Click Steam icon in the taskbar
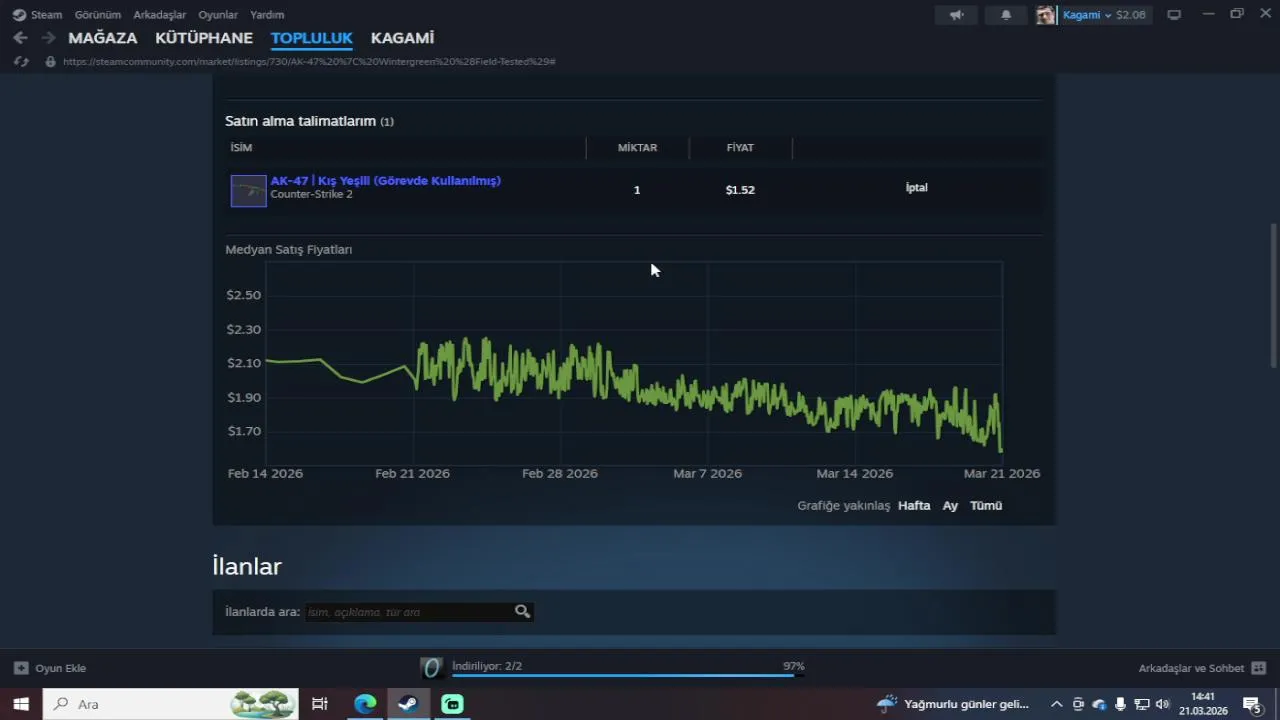 point(408,704)
